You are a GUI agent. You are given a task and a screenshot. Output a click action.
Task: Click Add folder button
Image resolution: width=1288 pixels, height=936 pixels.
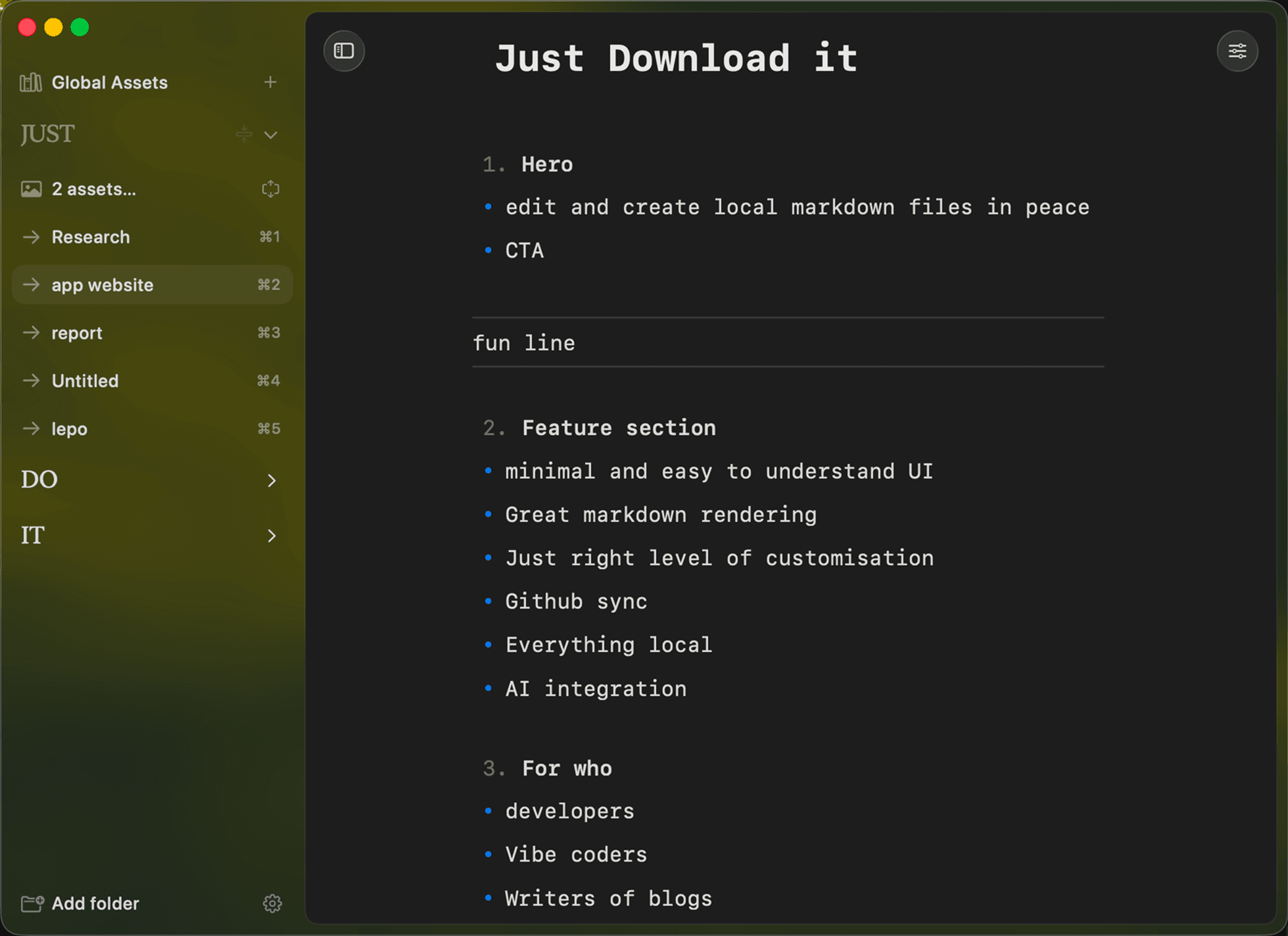coord(80,903)
